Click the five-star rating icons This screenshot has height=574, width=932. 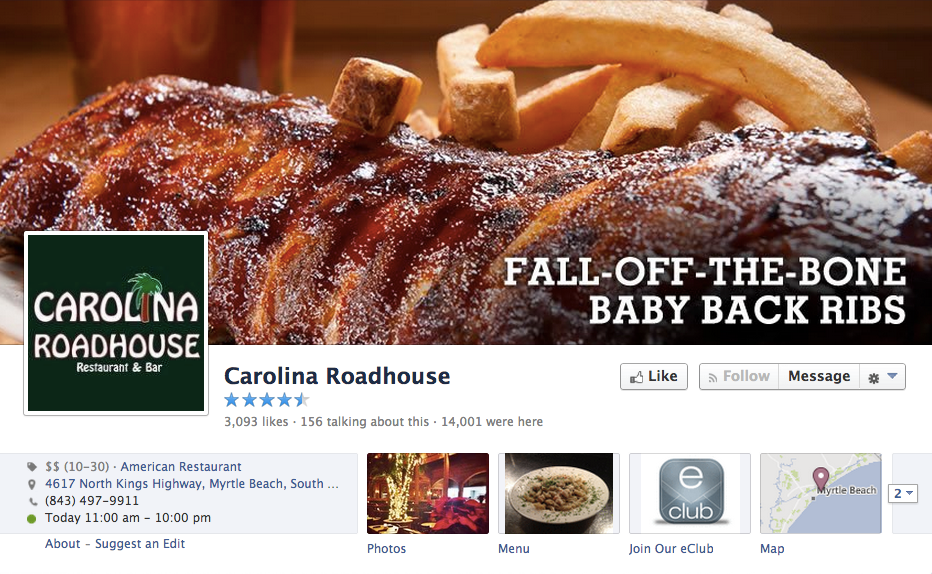(x=267, y=400)
